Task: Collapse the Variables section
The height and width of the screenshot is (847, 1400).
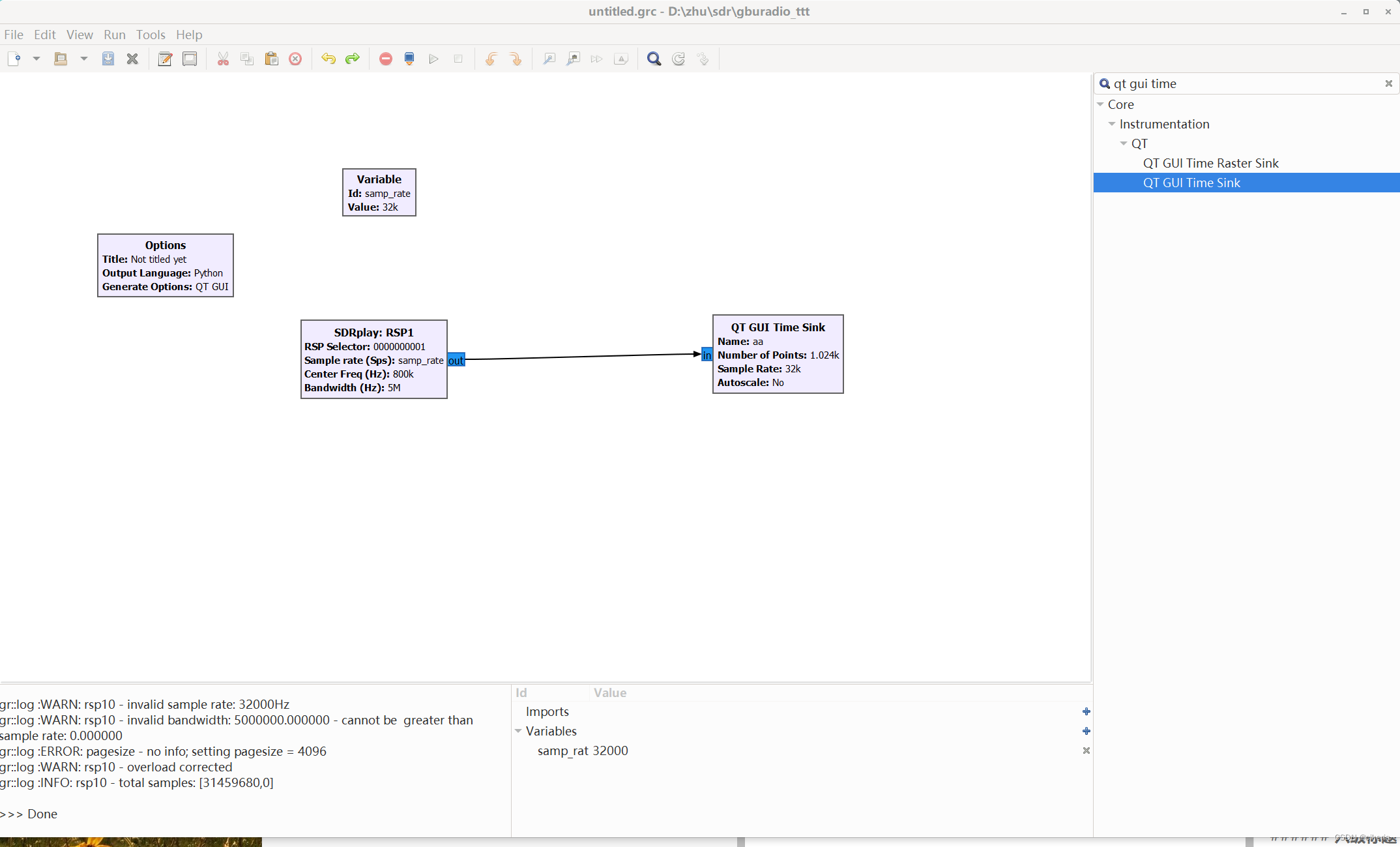Action: pos(518,731)
